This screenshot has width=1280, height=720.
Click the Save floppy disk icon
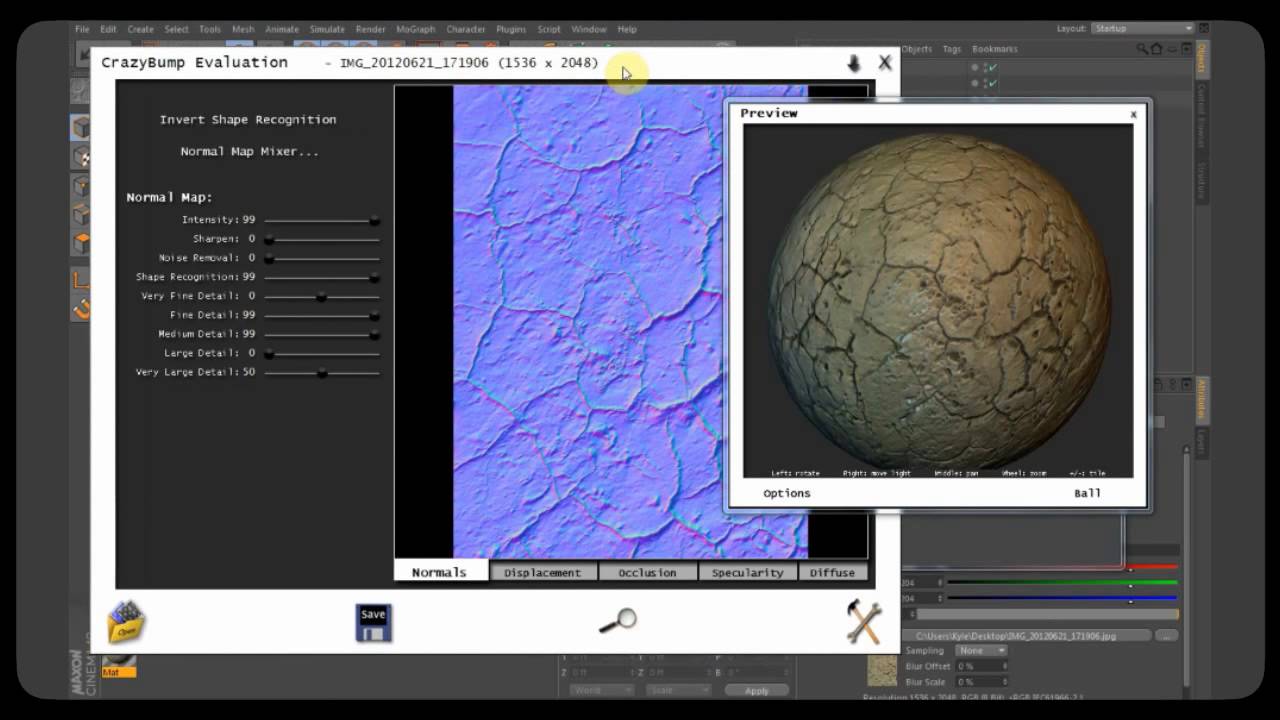pyautogui.click(x=373, y=622)
